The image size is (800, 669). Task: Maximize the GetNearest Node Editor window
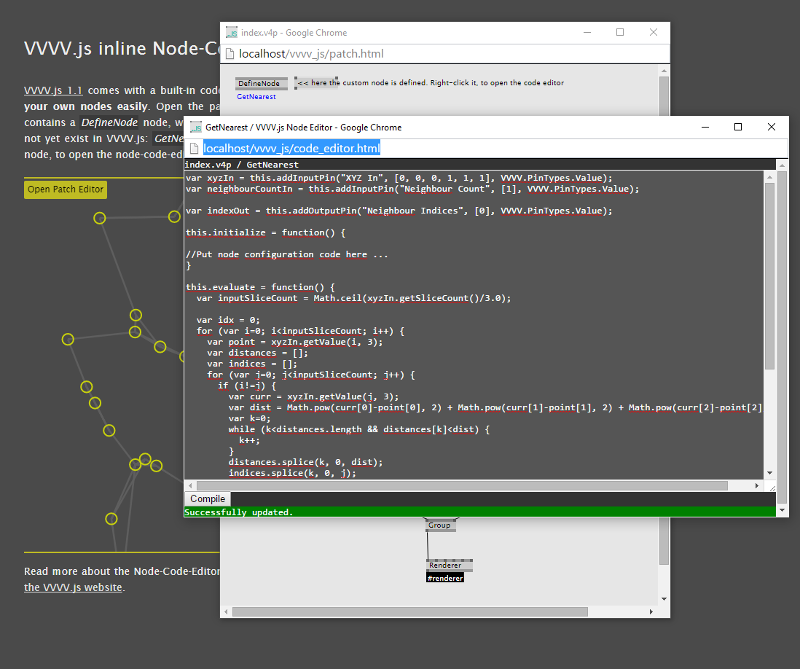pyautogui.click(x=738, y=127)
